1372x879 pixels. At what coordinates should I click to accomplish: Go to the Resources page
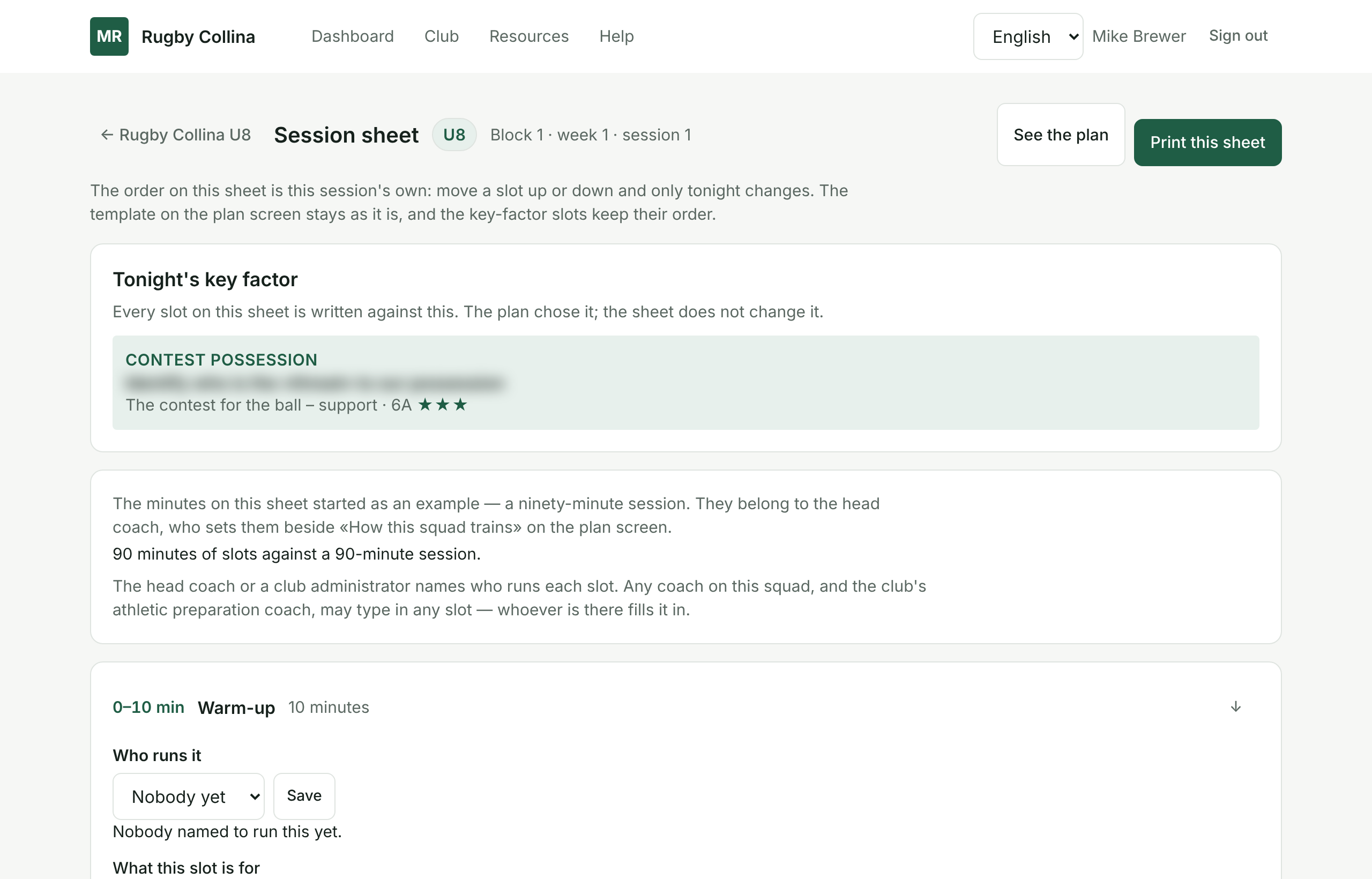point(529,36)
